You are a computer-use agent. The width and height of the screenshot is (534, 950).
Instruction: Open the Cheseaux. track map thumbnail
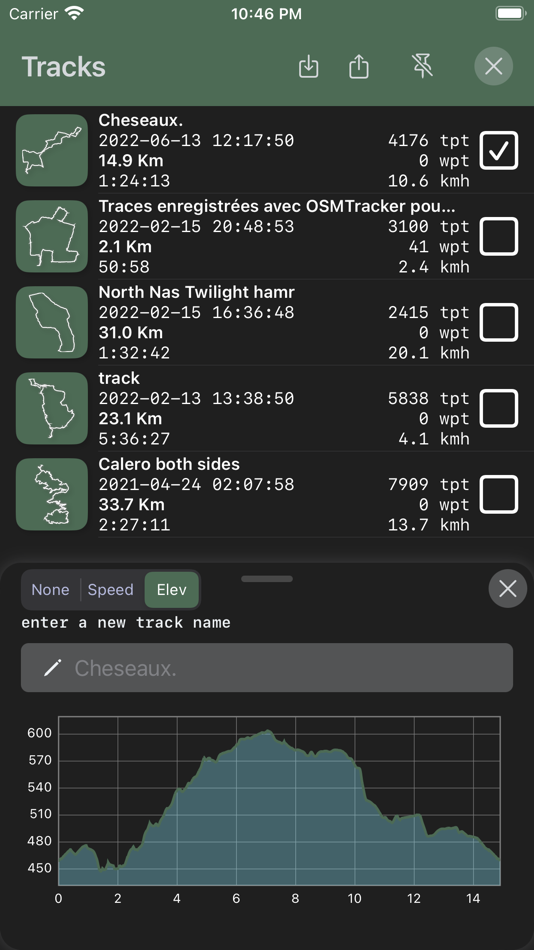point(52,150)
